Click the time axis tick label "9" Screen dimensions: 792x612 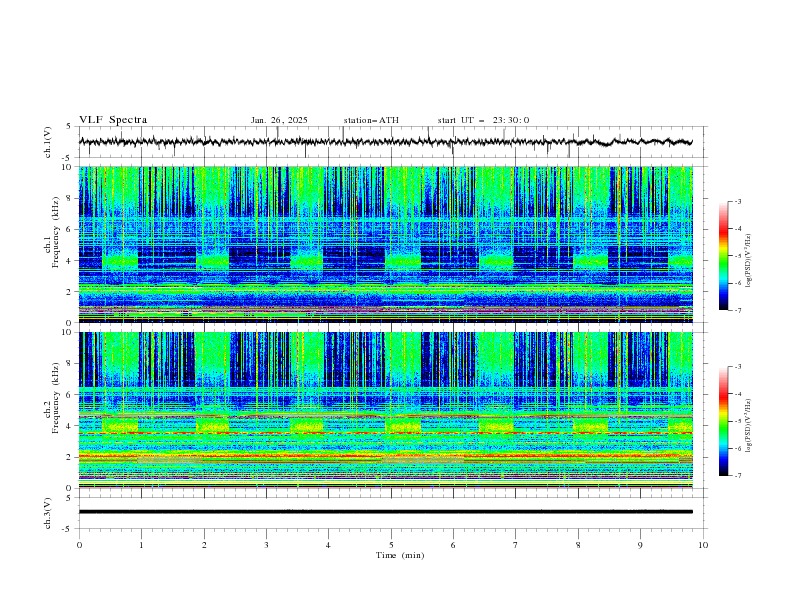[640, 545]
